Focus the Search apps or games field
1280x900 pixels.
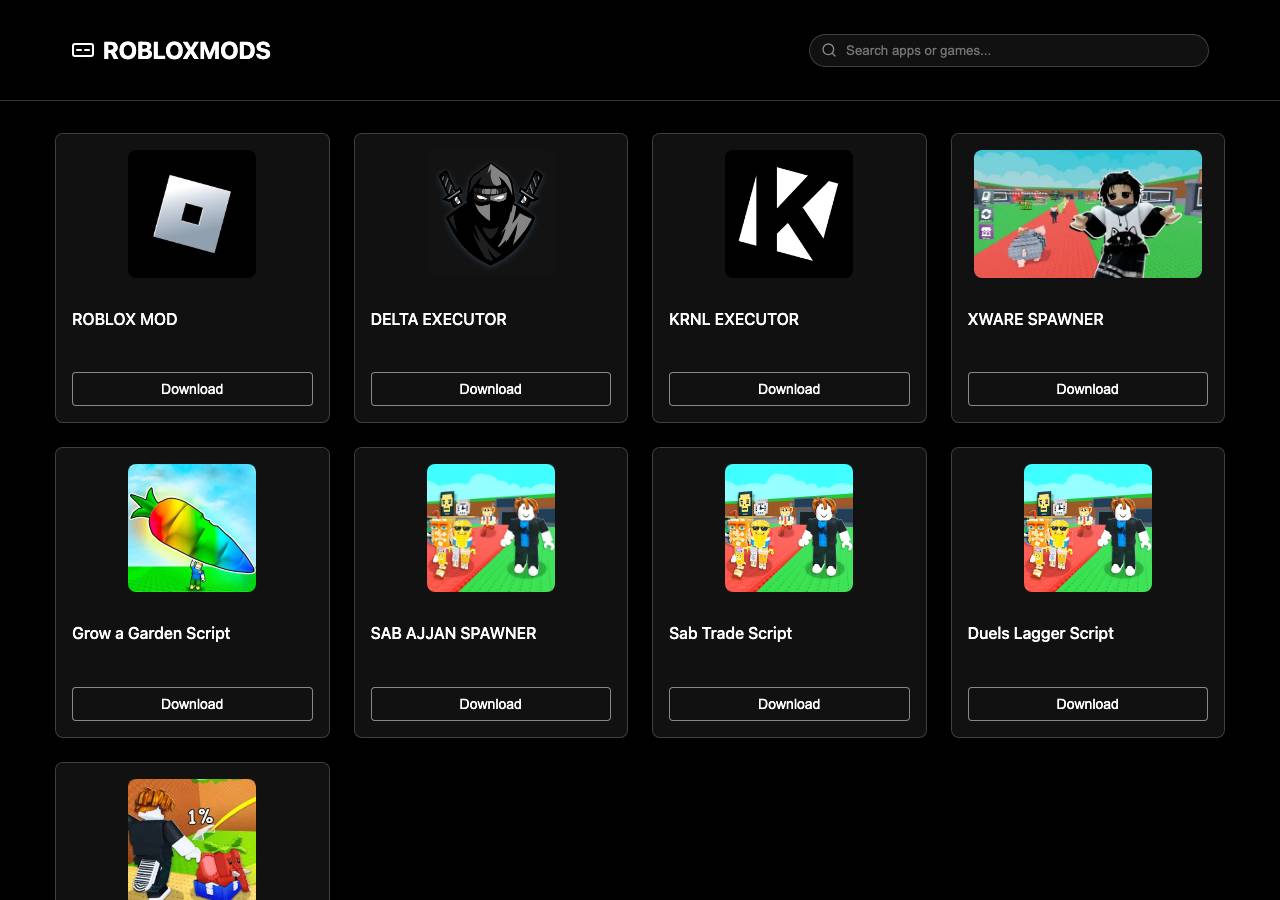1008,50
